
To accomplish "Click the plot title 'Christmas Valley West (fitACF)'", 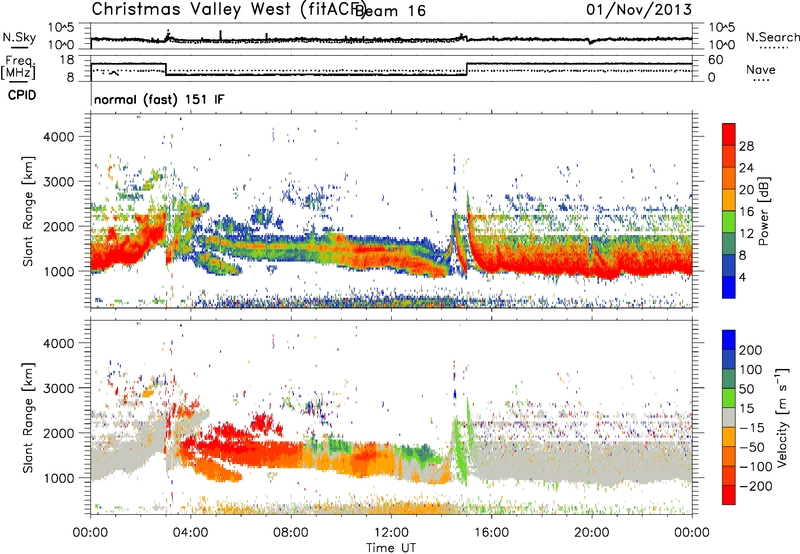I will pyautogui.click(x=228, y=9).
